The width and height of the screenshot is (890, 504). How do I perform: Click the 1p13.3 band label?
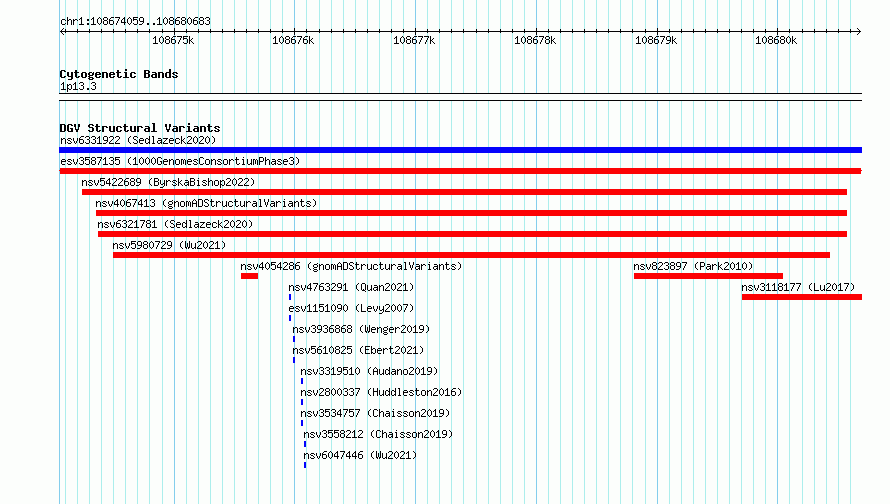(78, 86)
